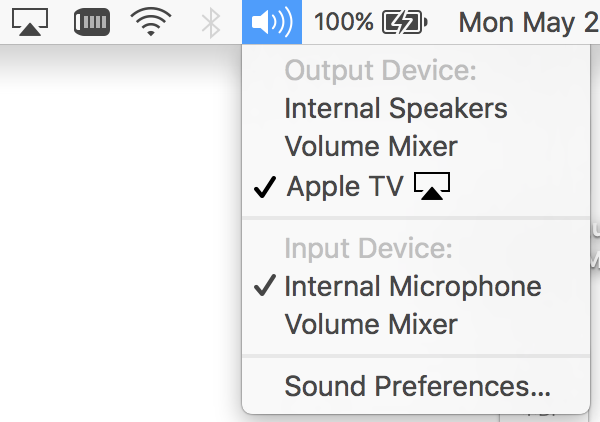Choose Volume Mixer under Input Device
The height and width of the screenshot is (422, 600).
[371, 324]
